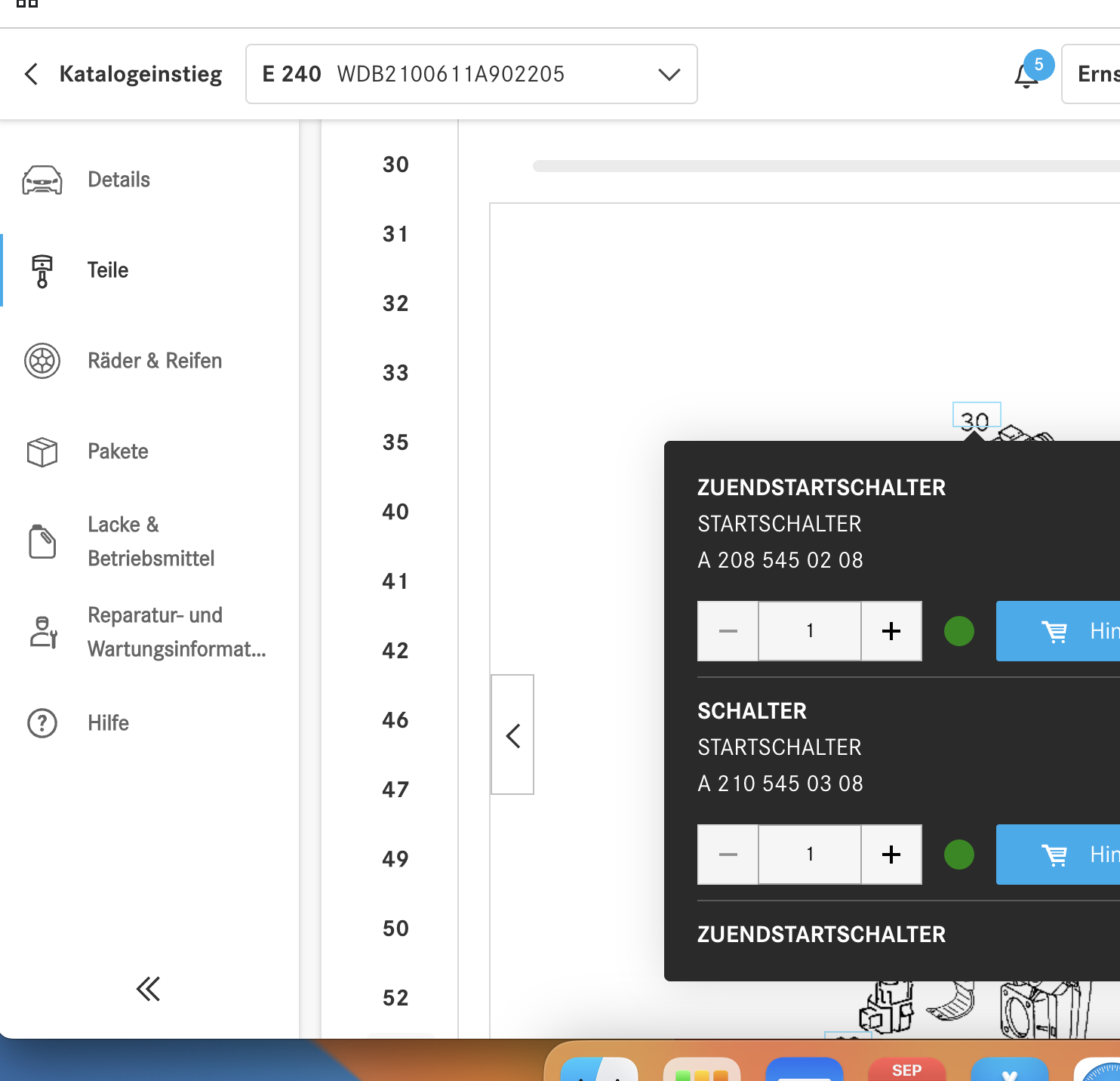Select position 49 in the list
The height and width of the screenshot is (1081, 1120).
click(x=395, y=859)
